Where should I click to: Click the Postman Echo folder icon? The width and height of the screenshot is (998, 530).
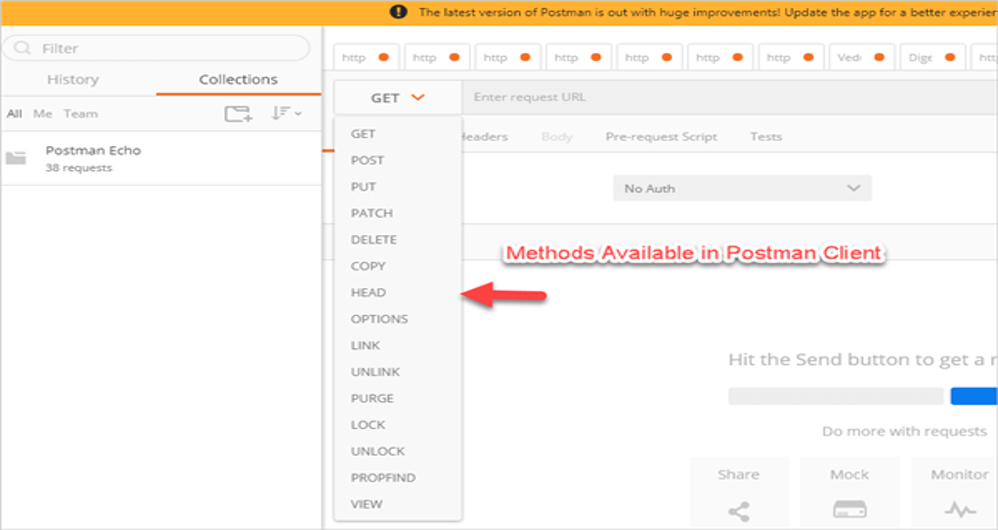click(x=16, y=158)
